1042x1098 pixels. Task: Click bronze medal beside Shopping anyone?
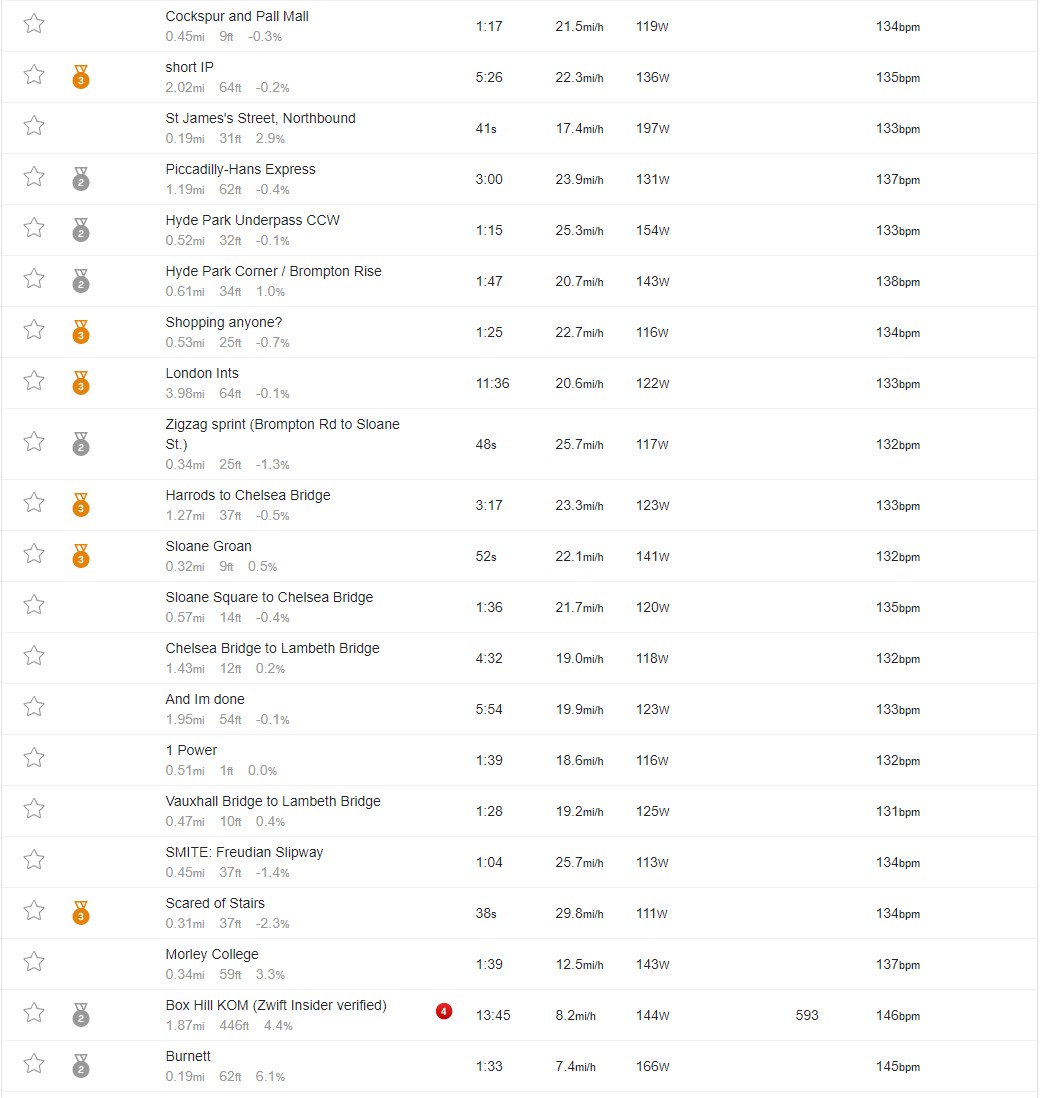click(x=81, y=331)
